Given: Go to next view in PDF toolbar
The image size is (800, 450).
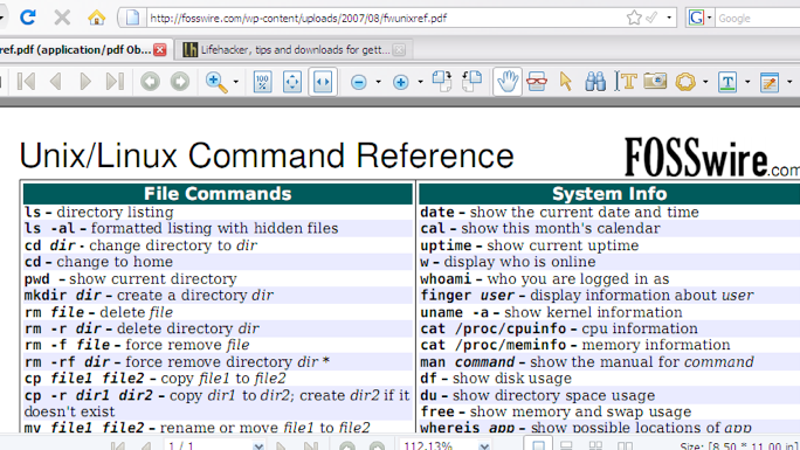Looking at the screenshot, I should (180, 81).
